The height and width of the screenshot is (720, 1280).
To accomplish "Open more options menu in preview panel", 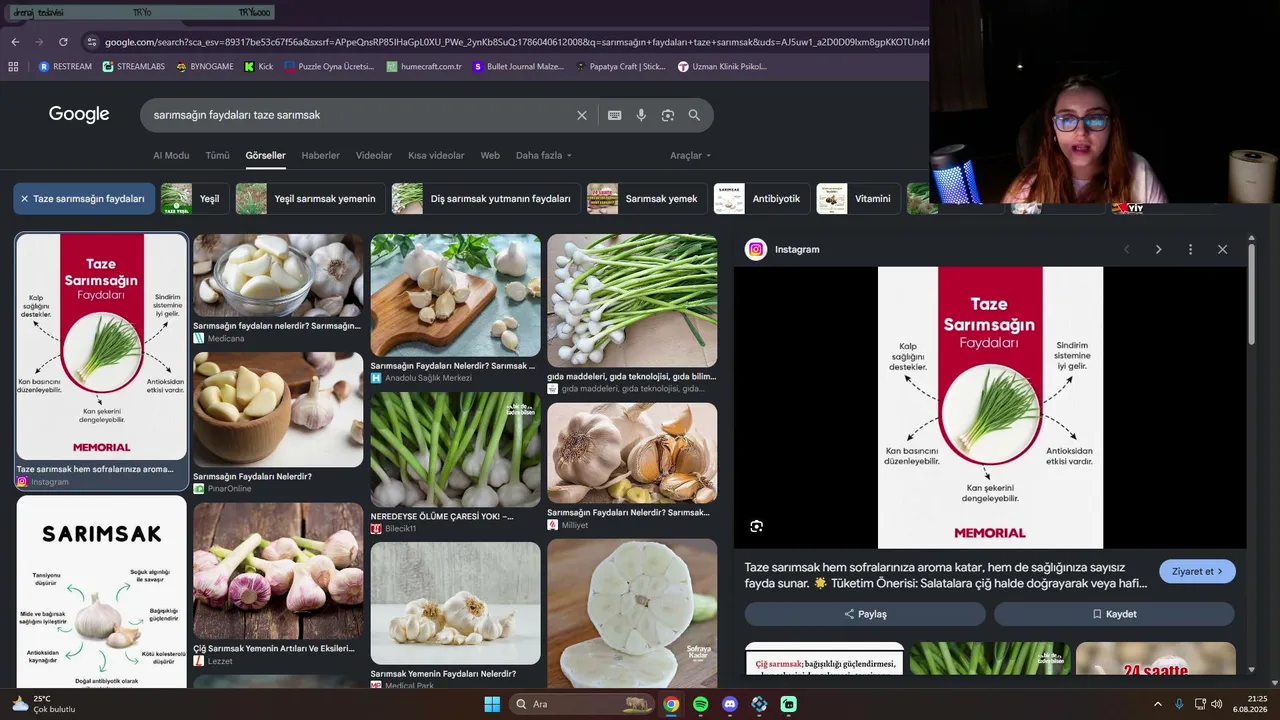I will point(1190,249).
